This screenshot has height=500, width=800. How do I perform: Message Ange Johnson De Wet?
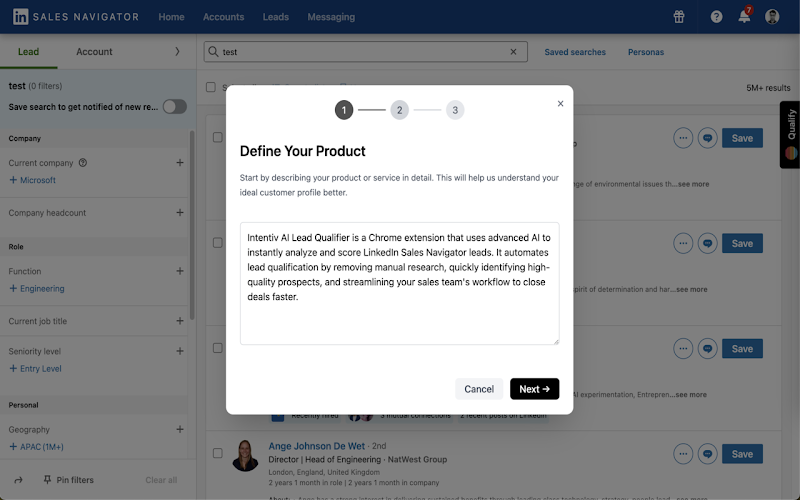[708, 454]
